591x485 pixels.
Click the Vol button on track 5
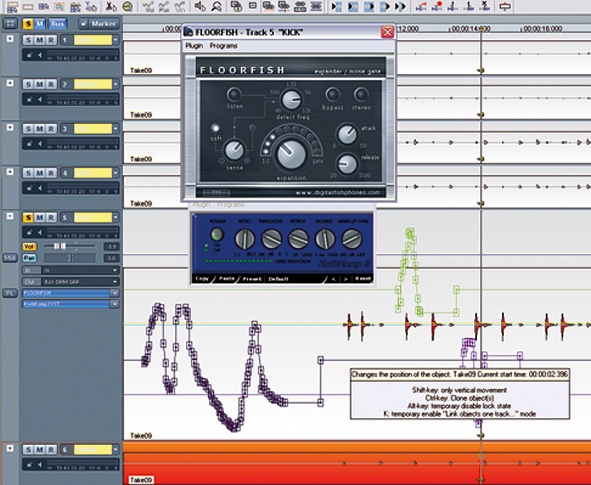click(29, 246)
